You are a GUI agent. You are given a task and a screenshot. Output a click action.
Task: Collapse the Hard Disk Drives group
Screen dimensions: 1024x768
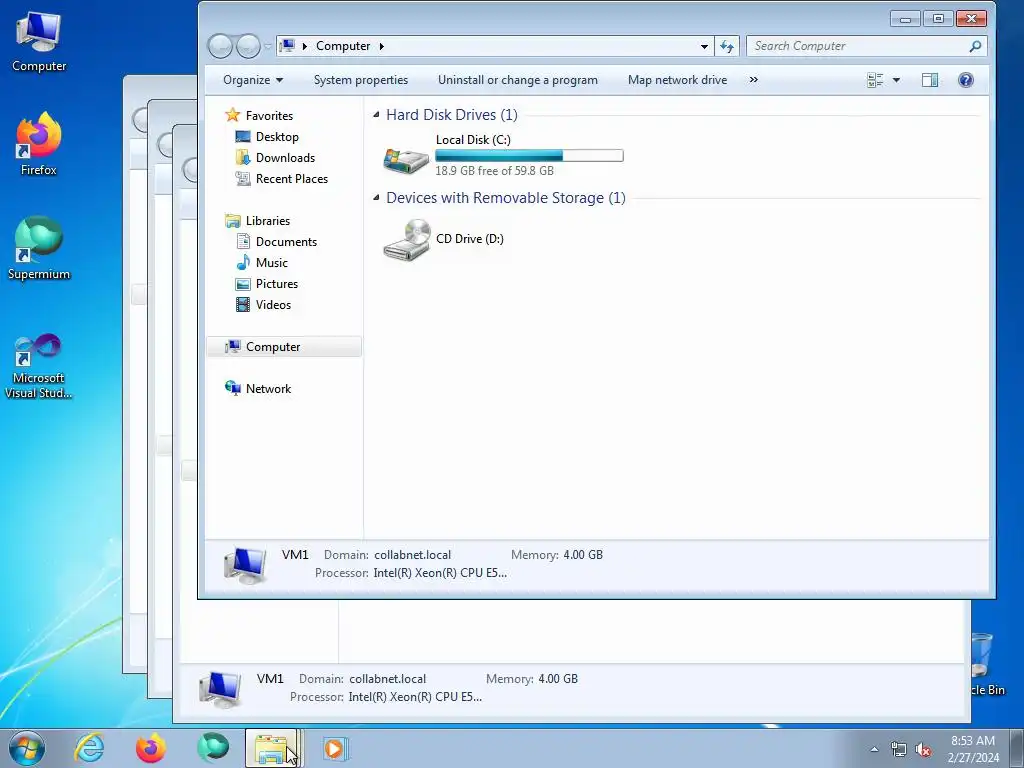376,115
